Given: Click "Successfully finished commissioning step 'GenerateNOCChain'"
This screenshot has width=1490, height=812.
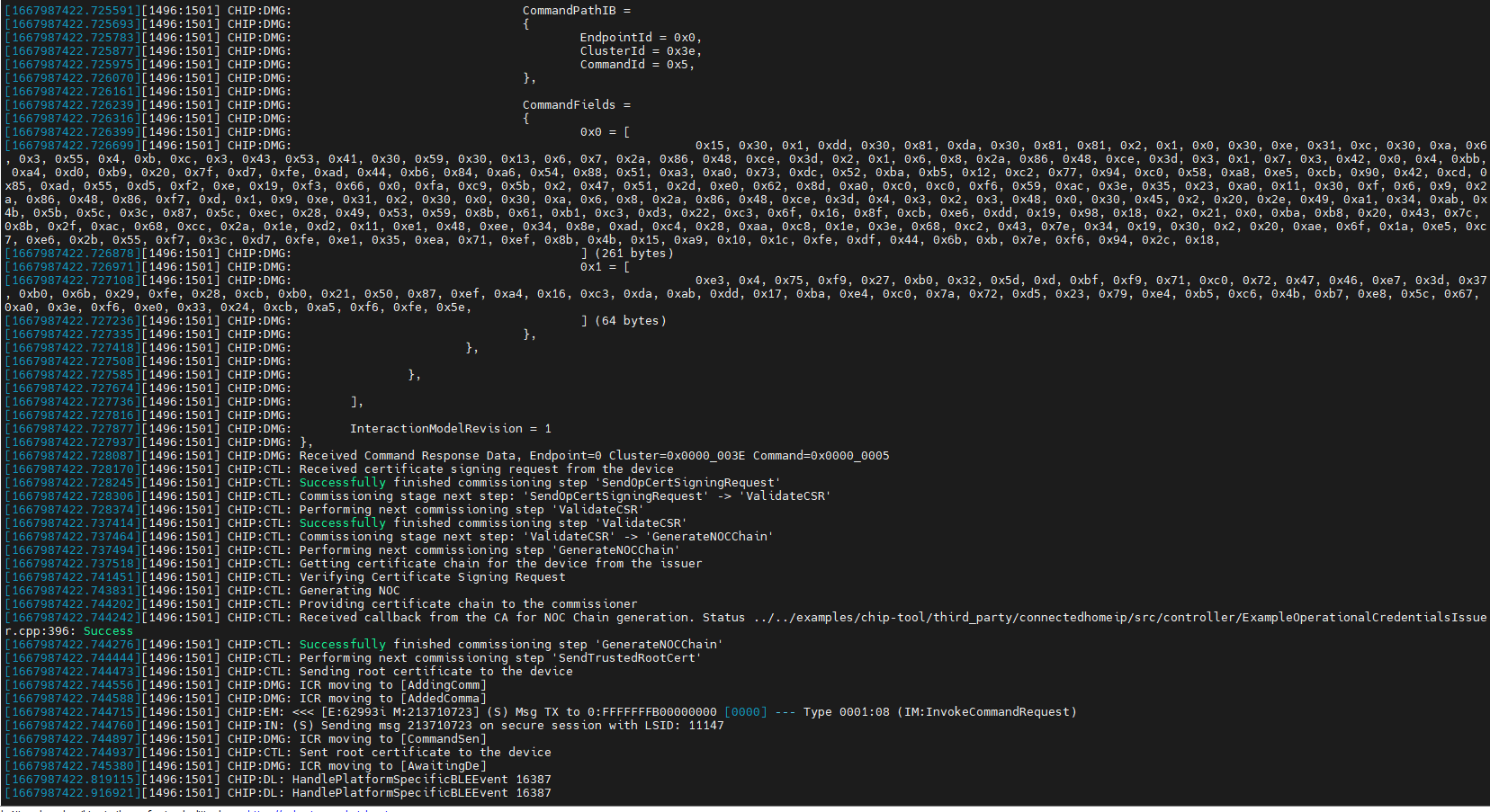Looking at the screenshot, I should click(x=511, y=645).
